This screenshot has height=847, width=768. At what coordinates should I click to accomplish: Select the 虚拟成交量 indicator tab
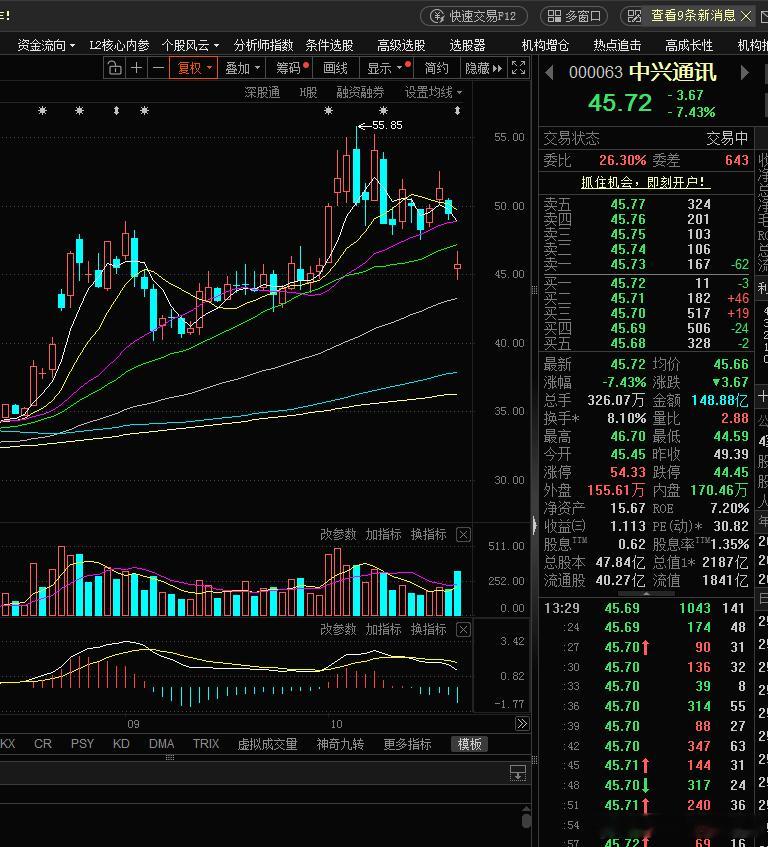pos(267,744)
